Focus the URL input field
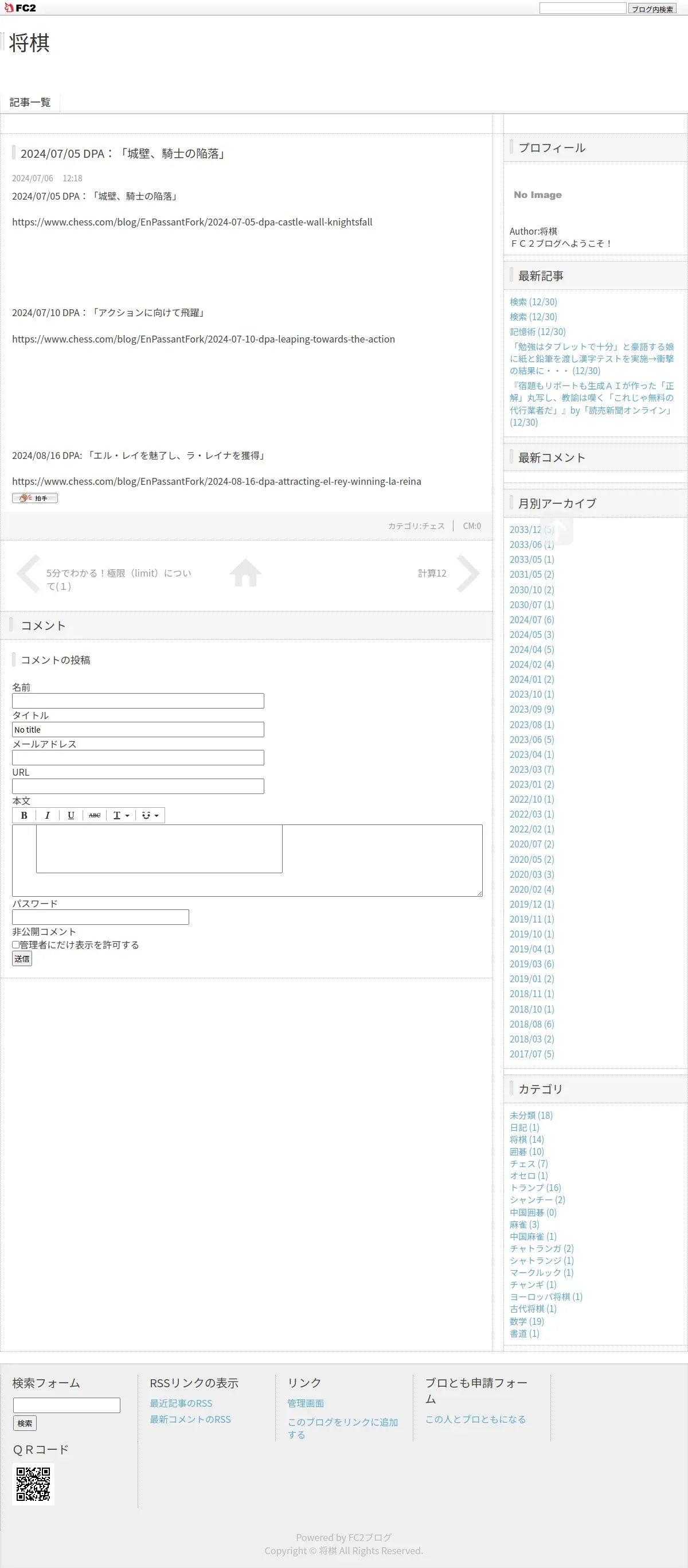This screenshot has height=1568, width=688. pos(138,786)
